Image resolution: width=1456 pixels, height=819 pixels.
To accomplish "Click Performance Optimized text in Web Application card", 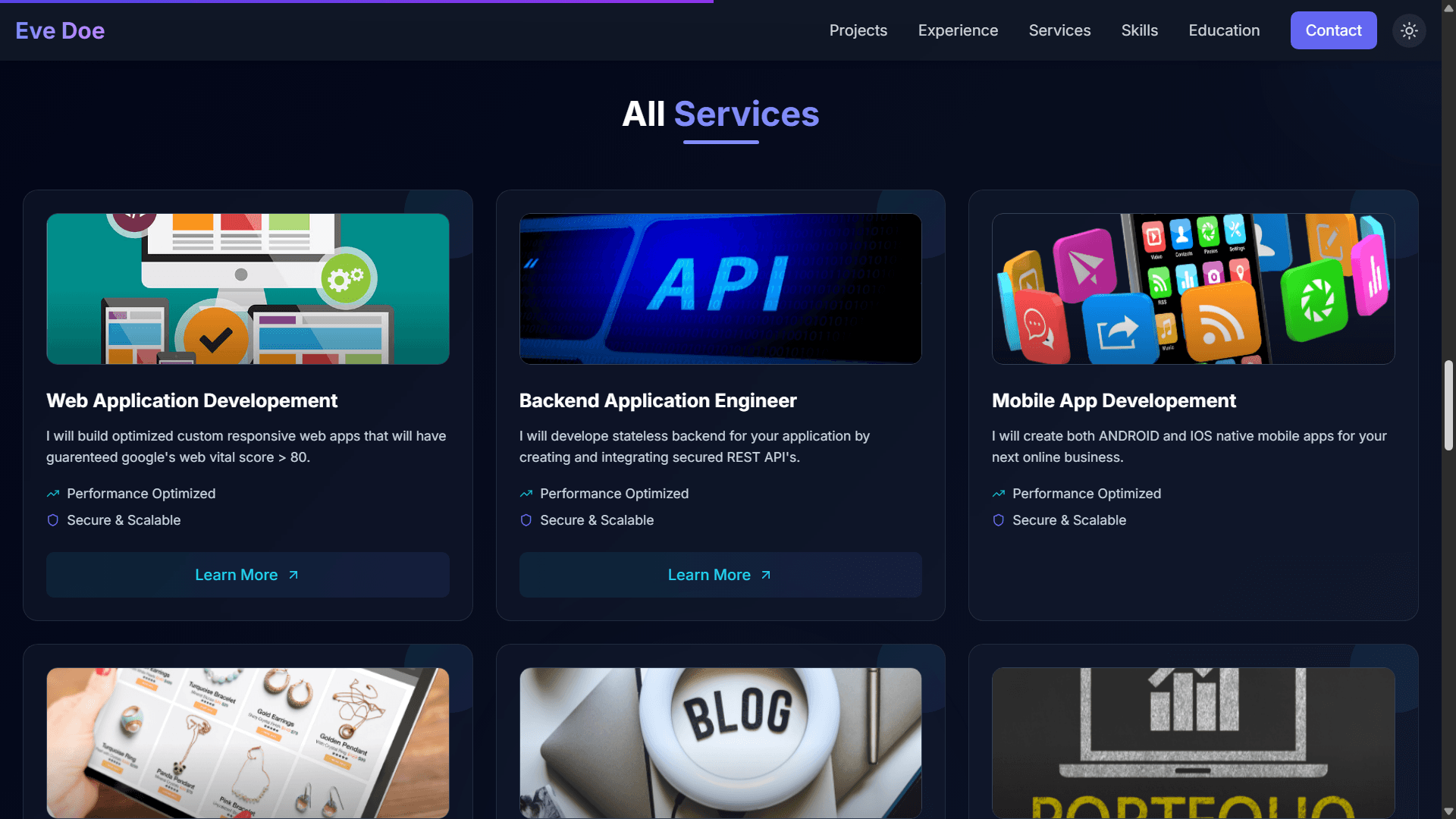I will coord(141,494).
